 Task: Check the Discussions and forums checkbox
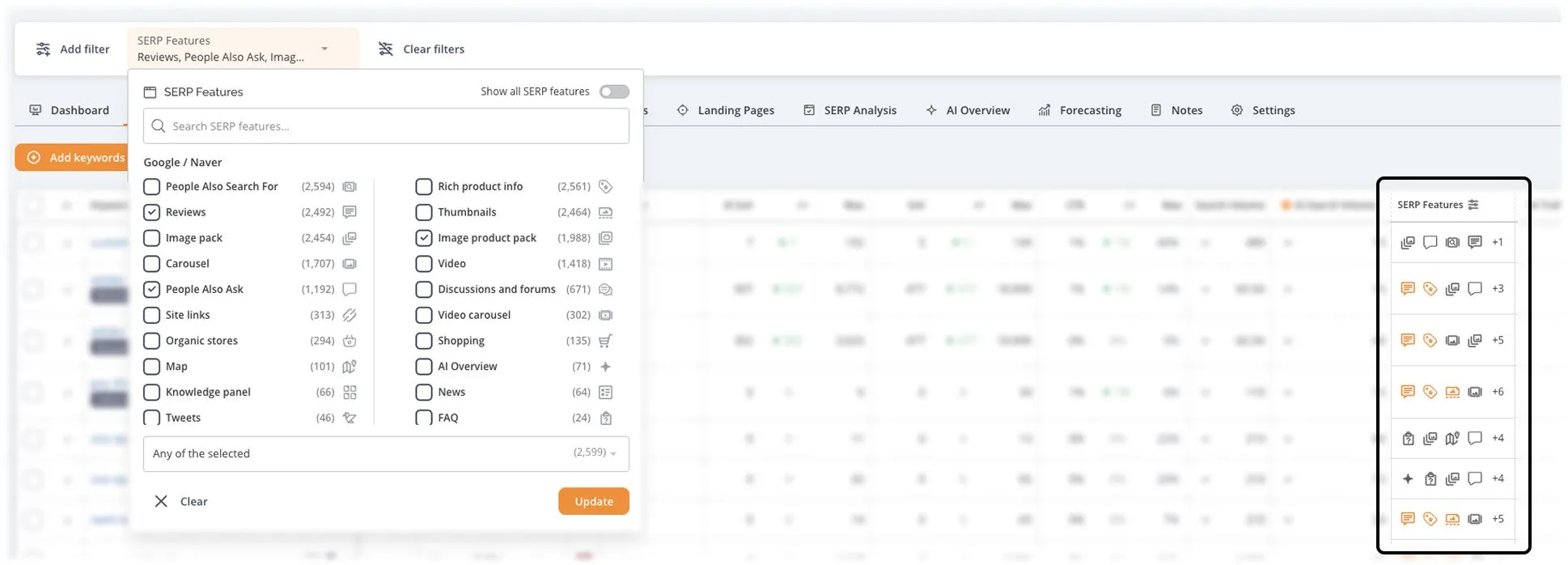pos(424,289)
